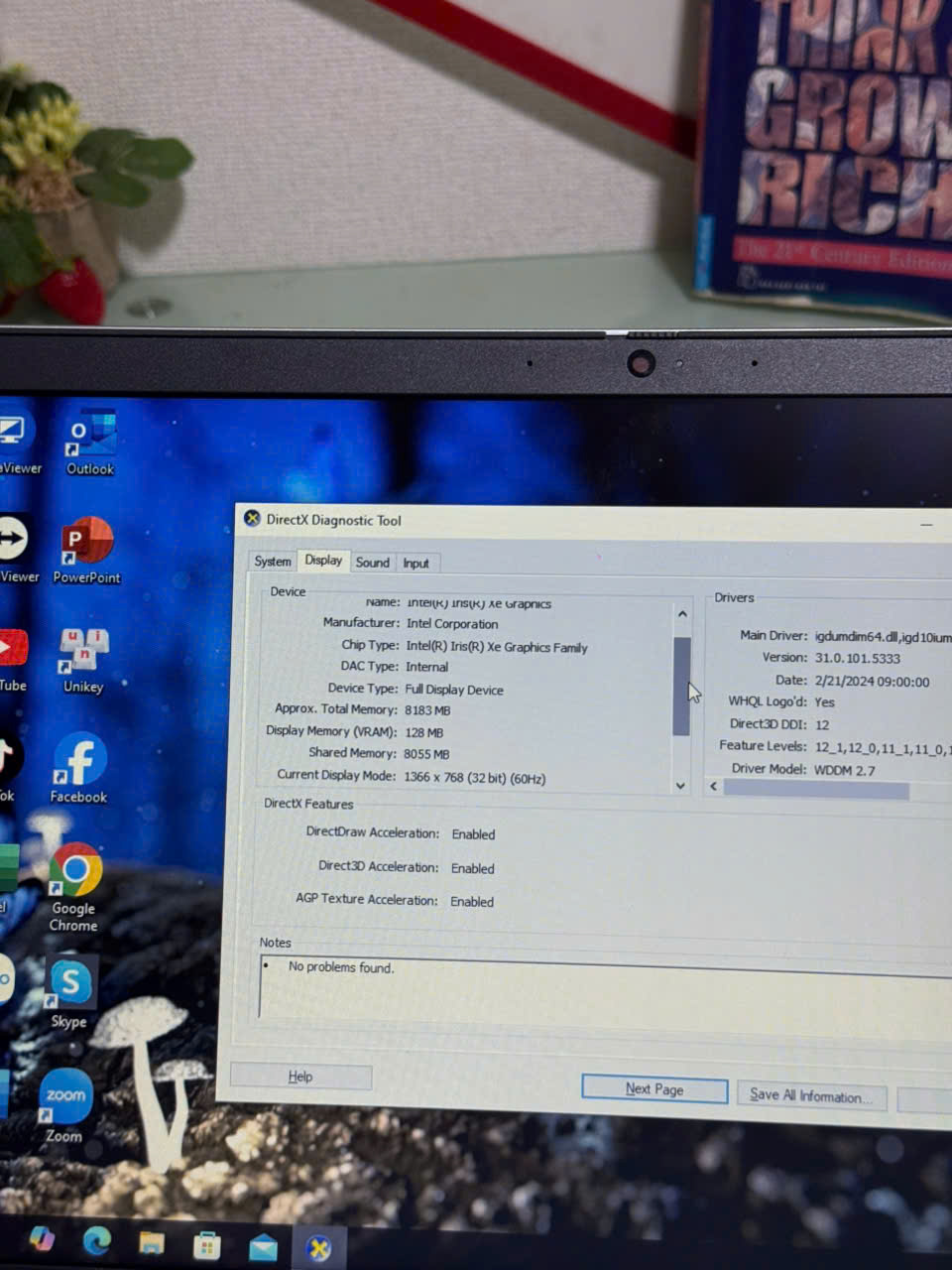The width and height of the screenshot is (952, 1270).
Task: Click the driver date '2/21/2024 09:00:00'
Action: pyautogui.click(x=873, y=682)
